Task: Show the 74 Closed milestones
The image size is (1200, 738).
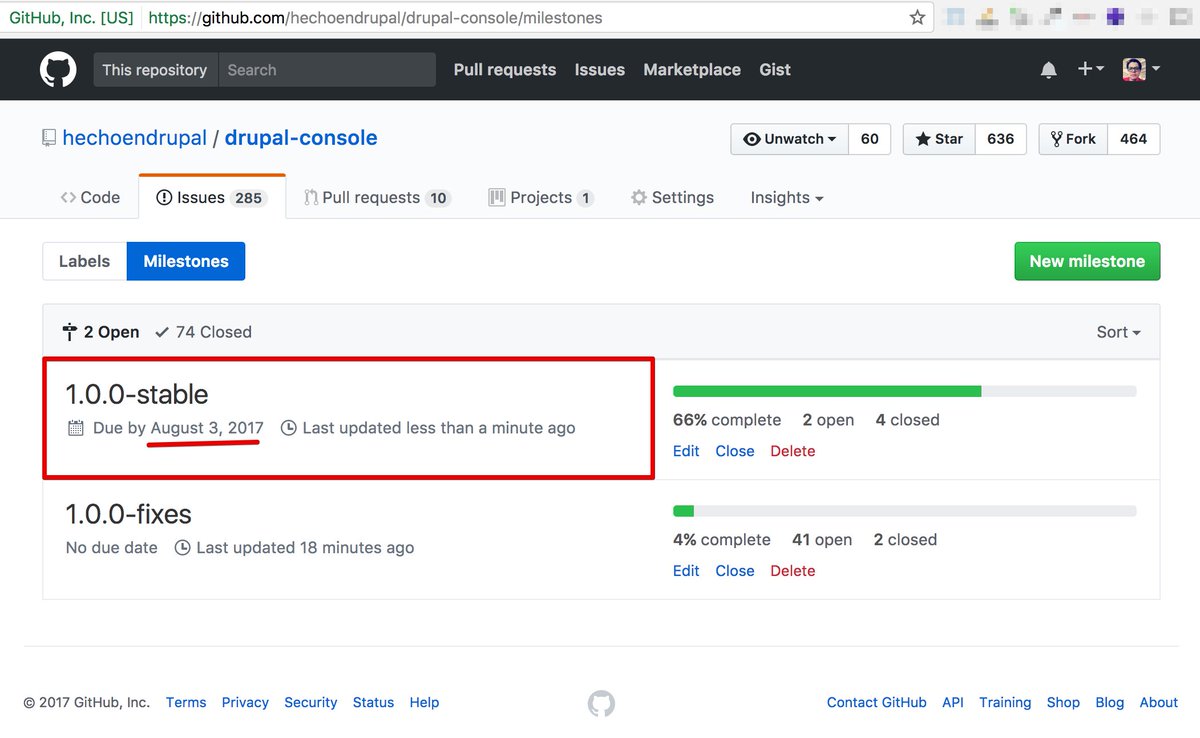Action: (x=203, y=332)
